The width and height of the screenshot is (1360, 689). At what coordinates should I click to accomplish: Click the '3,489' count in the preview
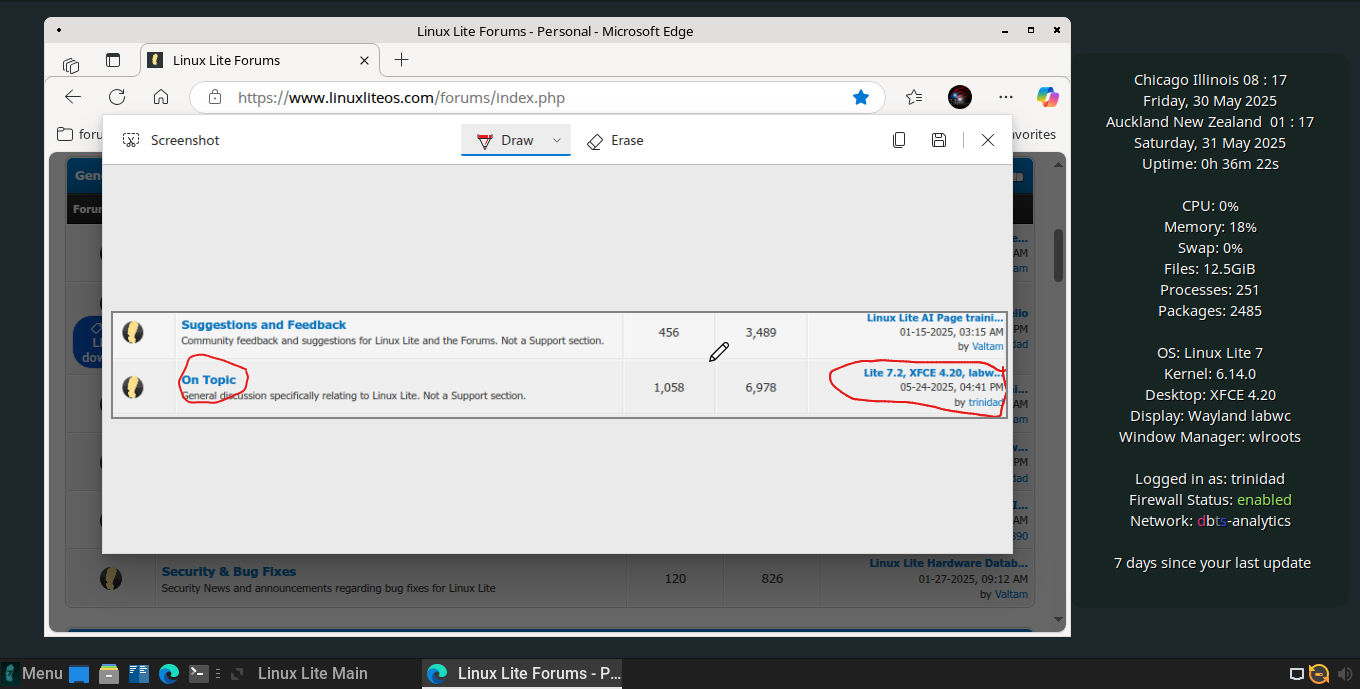tap(760, 332)
